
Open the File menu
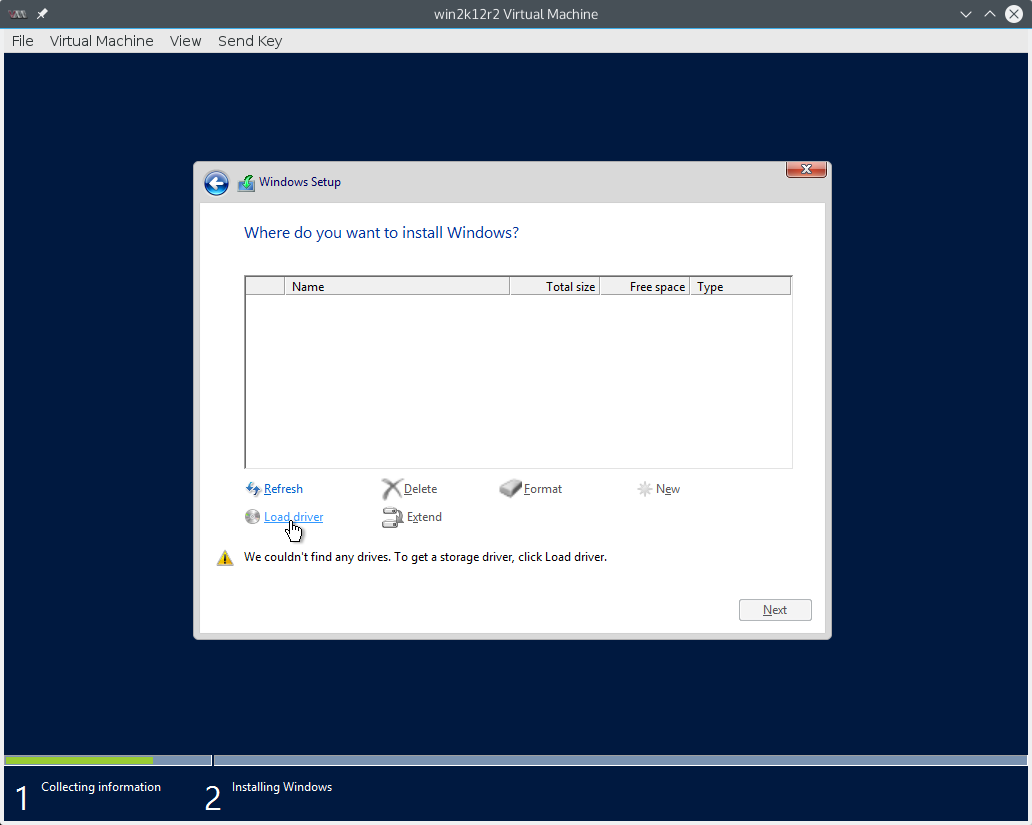pos(22,41)
